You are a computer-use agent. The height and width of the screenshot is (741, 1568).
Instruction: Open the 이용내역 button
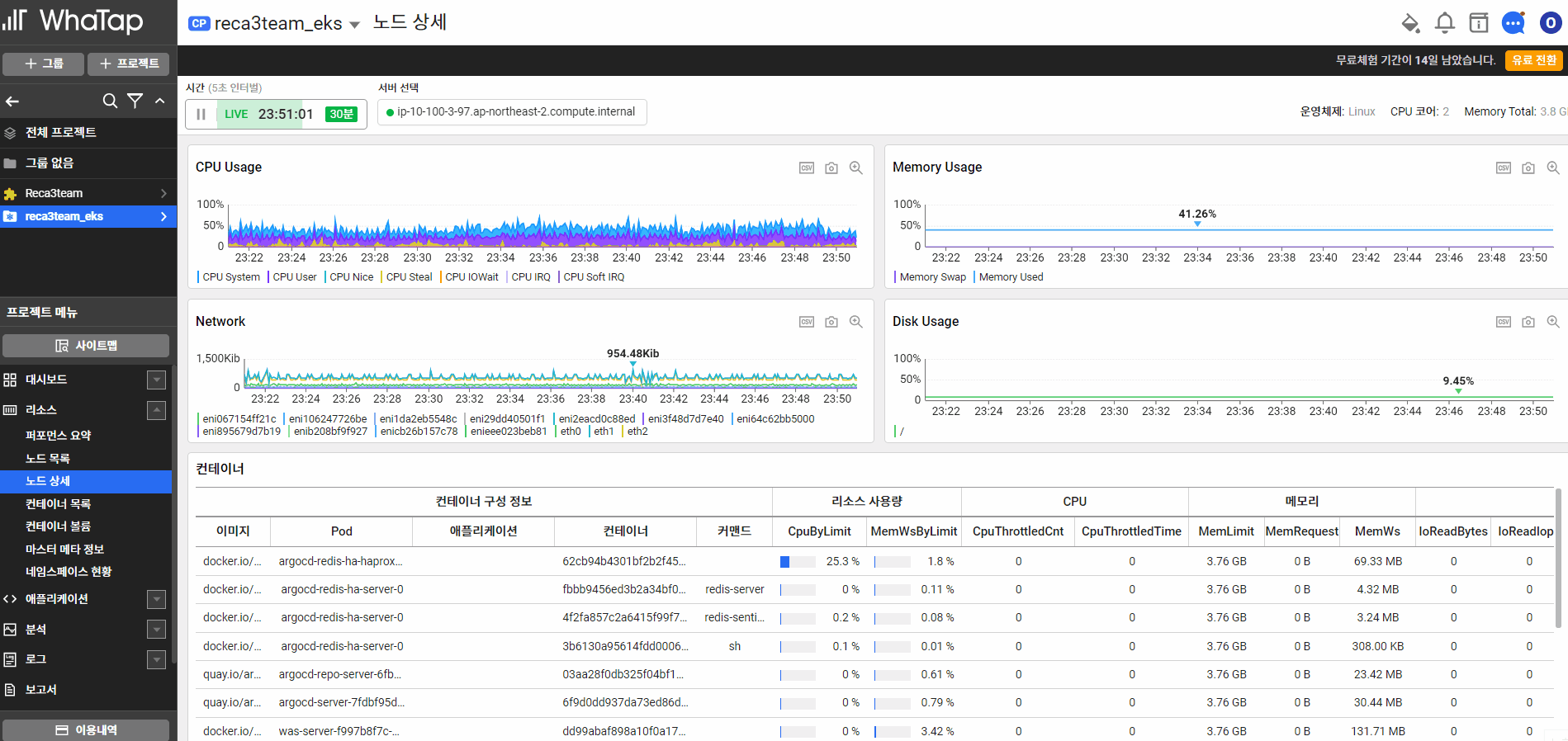86,730
